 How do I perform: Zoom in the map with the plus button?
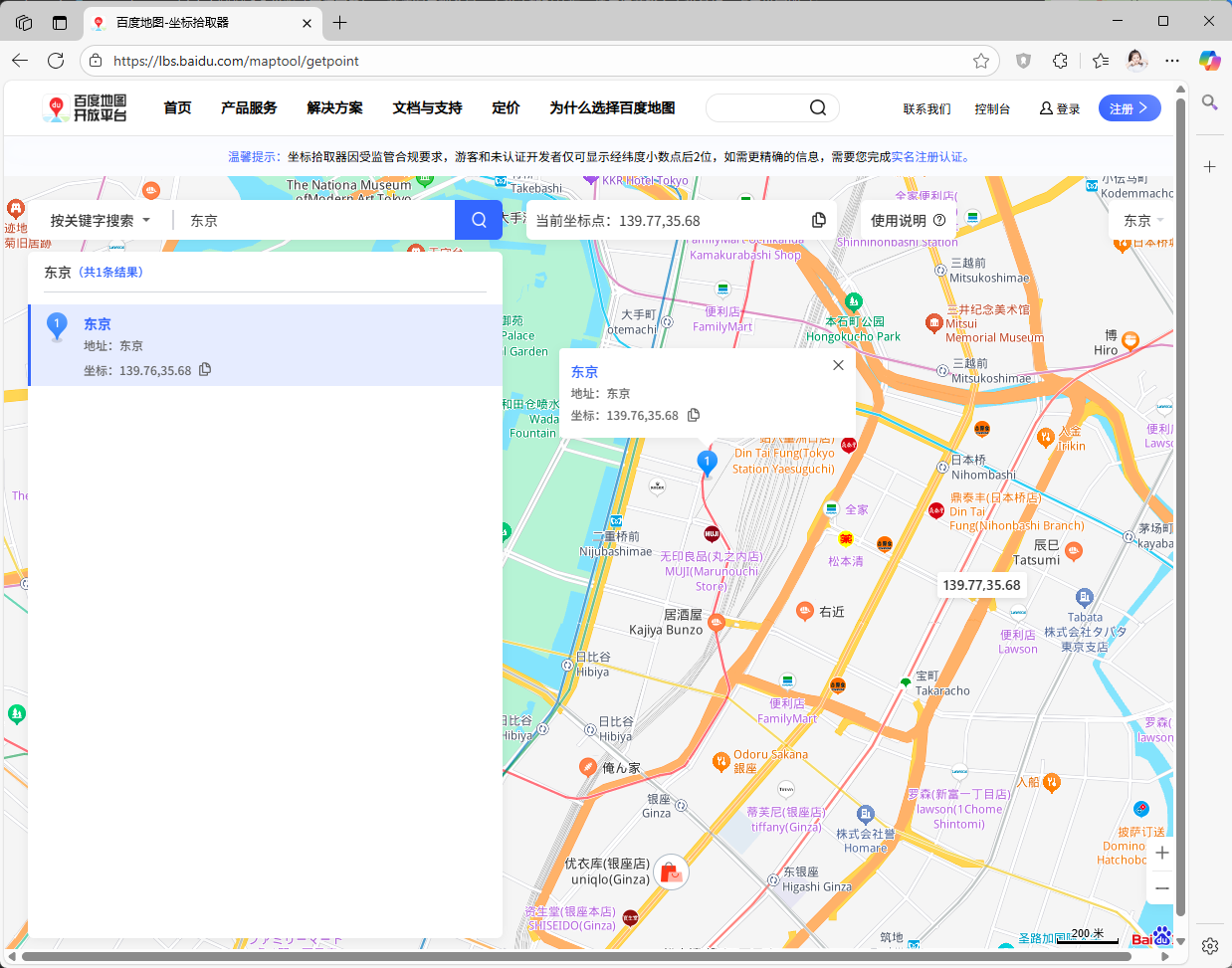[1161, 853]
